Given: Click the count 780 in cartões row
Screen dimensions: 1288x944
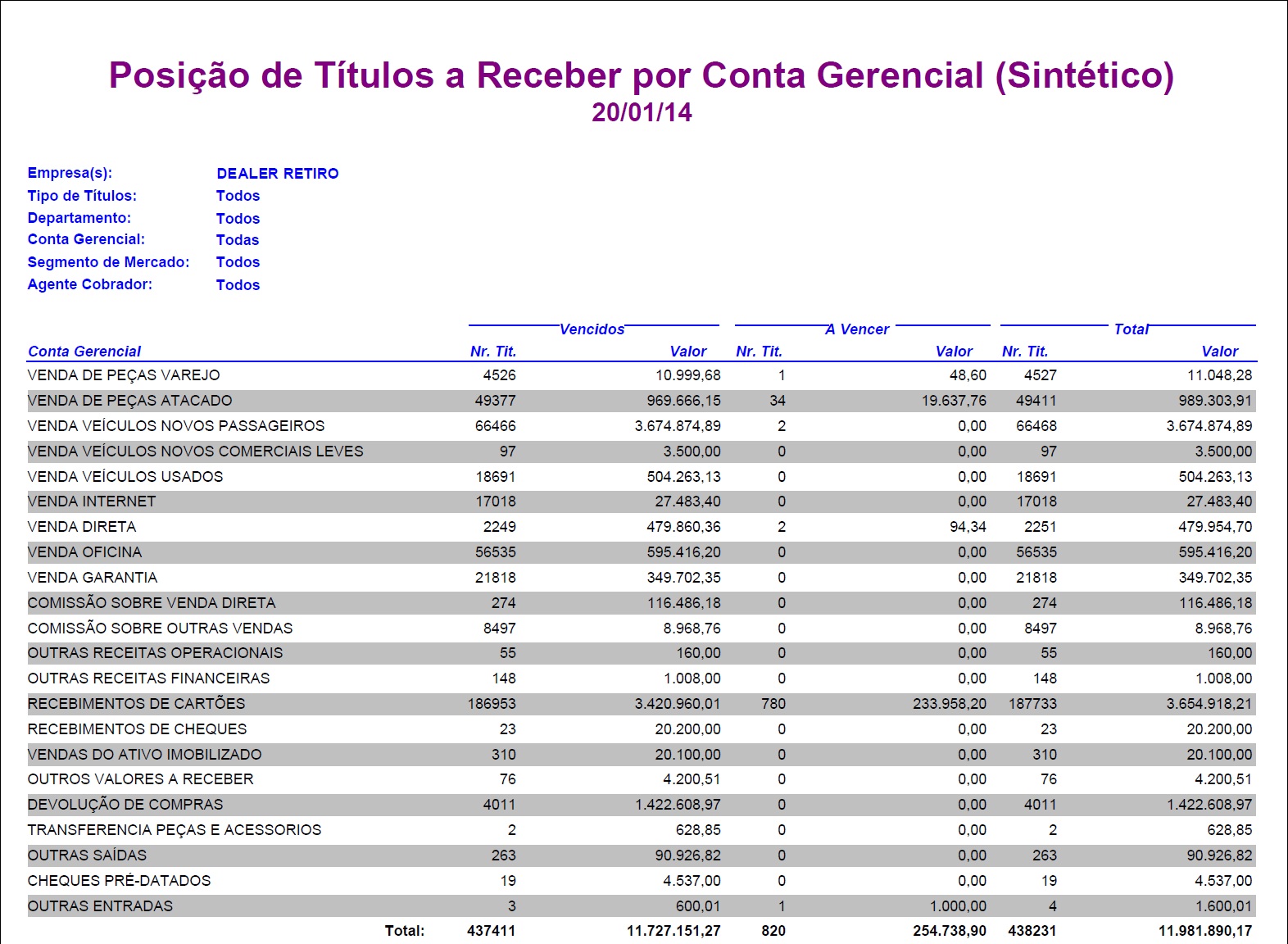Looking at the screenshot, I should pyautogui.click(x=773, y=704).
